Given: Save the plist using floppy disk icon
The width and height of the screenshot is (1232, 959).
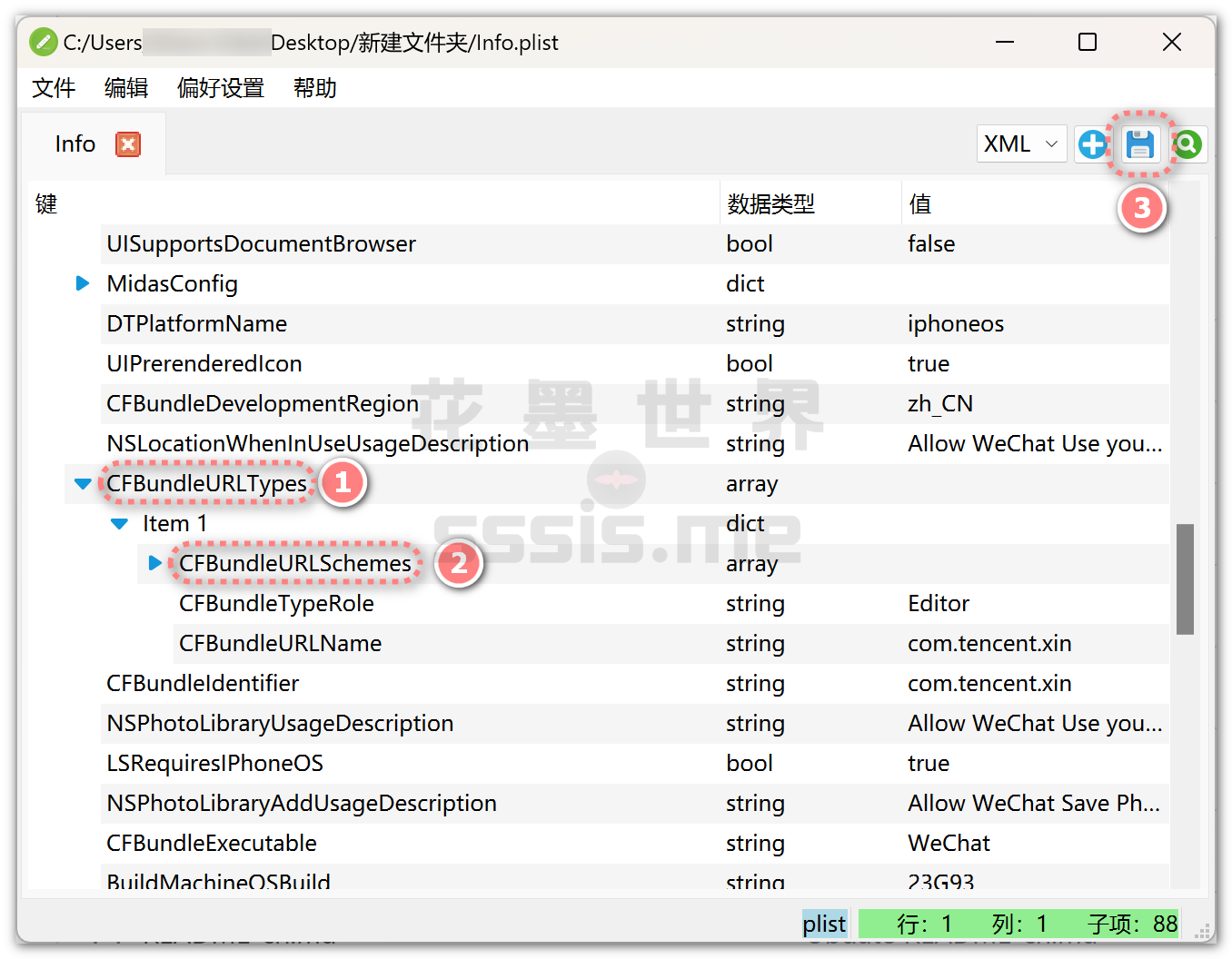Looking at the screenshot, I should 1139,143.
